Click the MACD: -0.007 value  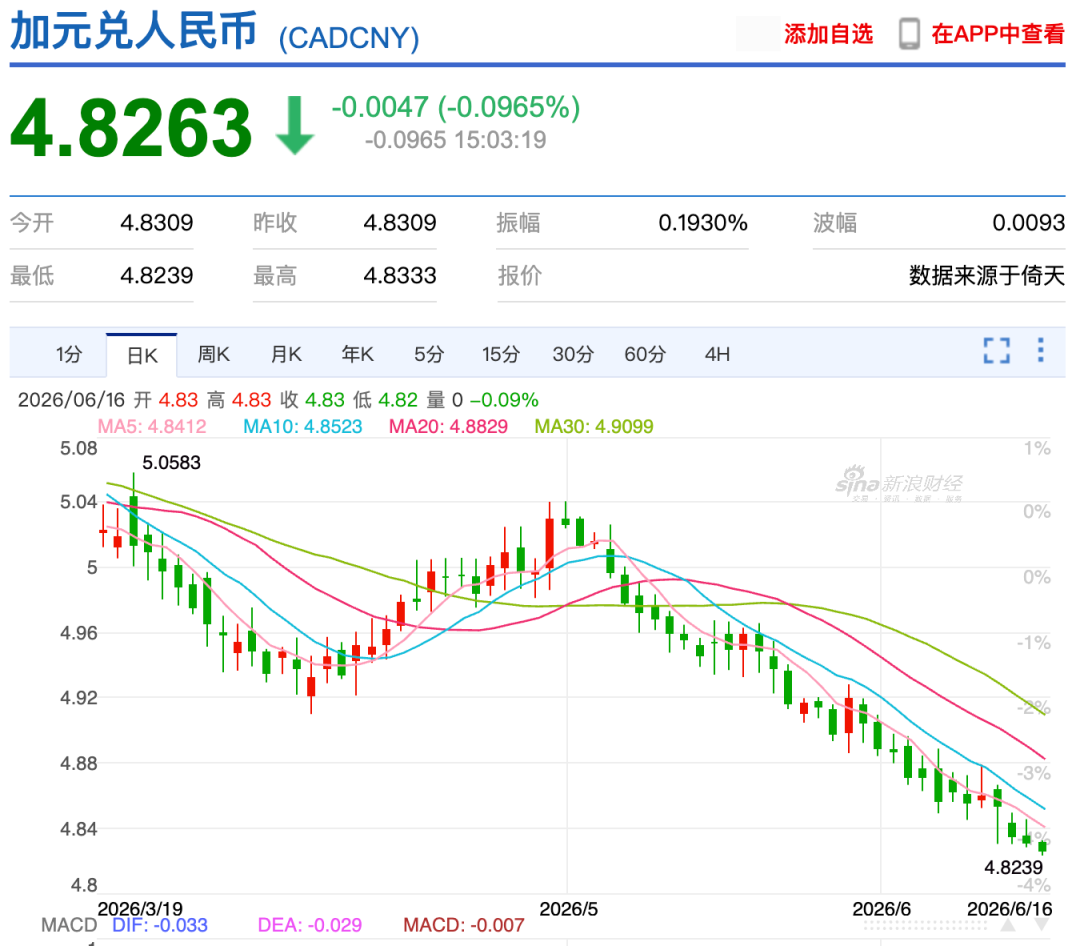464,925
